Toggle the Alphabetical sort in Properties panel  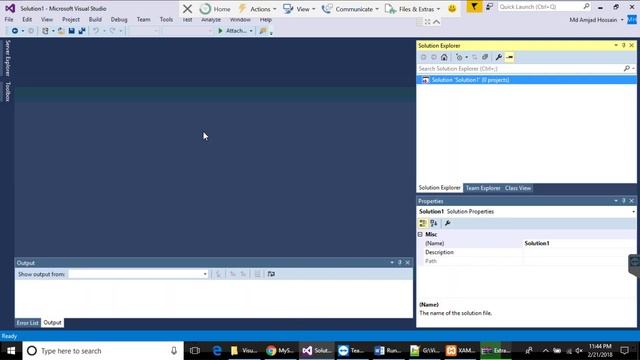click(433, 223)
